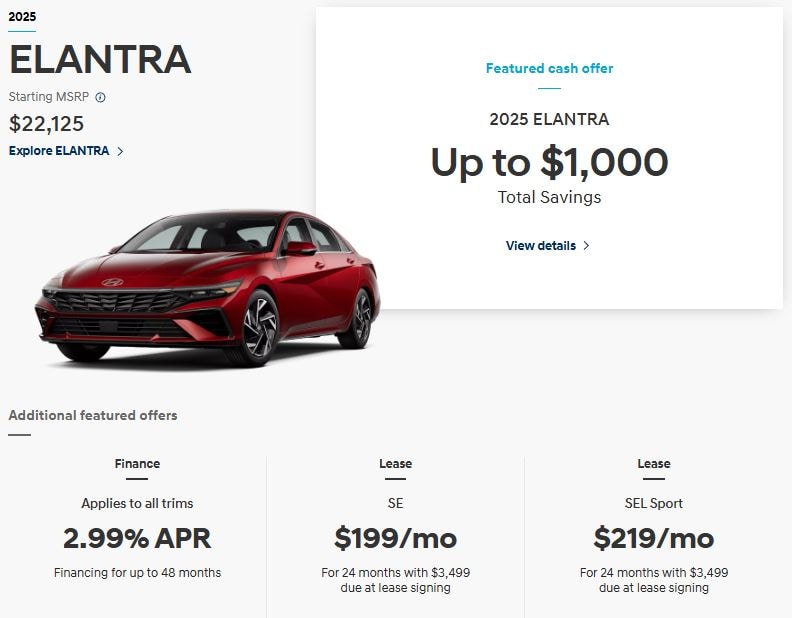
Task: Click the Financing for up to 48 months text
Action: tap(137, 573)
